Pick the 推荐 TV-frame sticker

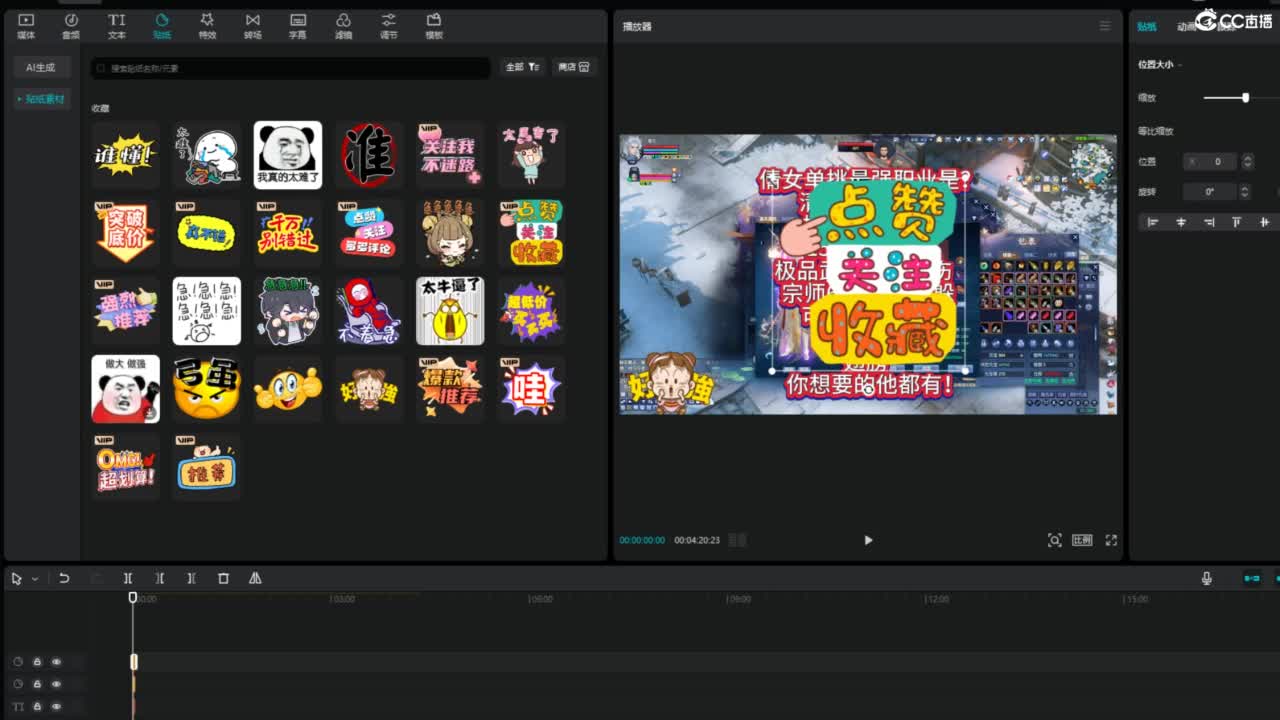(207, 467)
